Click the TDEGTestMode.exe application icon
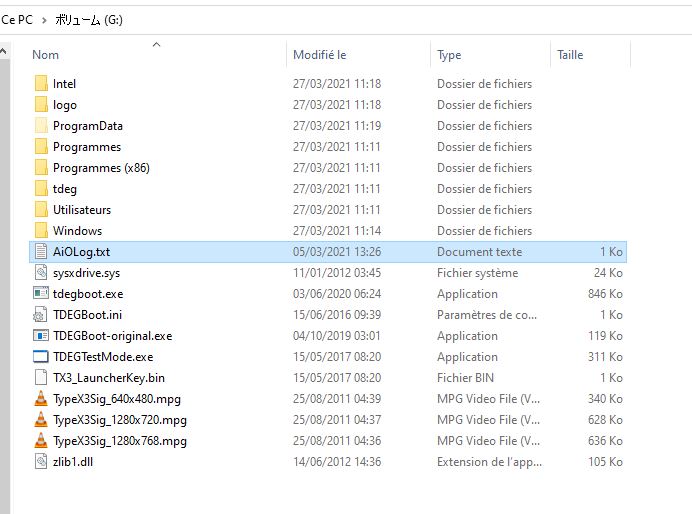The width and height of the screenshot is (692, 514). tap(41, 356)
